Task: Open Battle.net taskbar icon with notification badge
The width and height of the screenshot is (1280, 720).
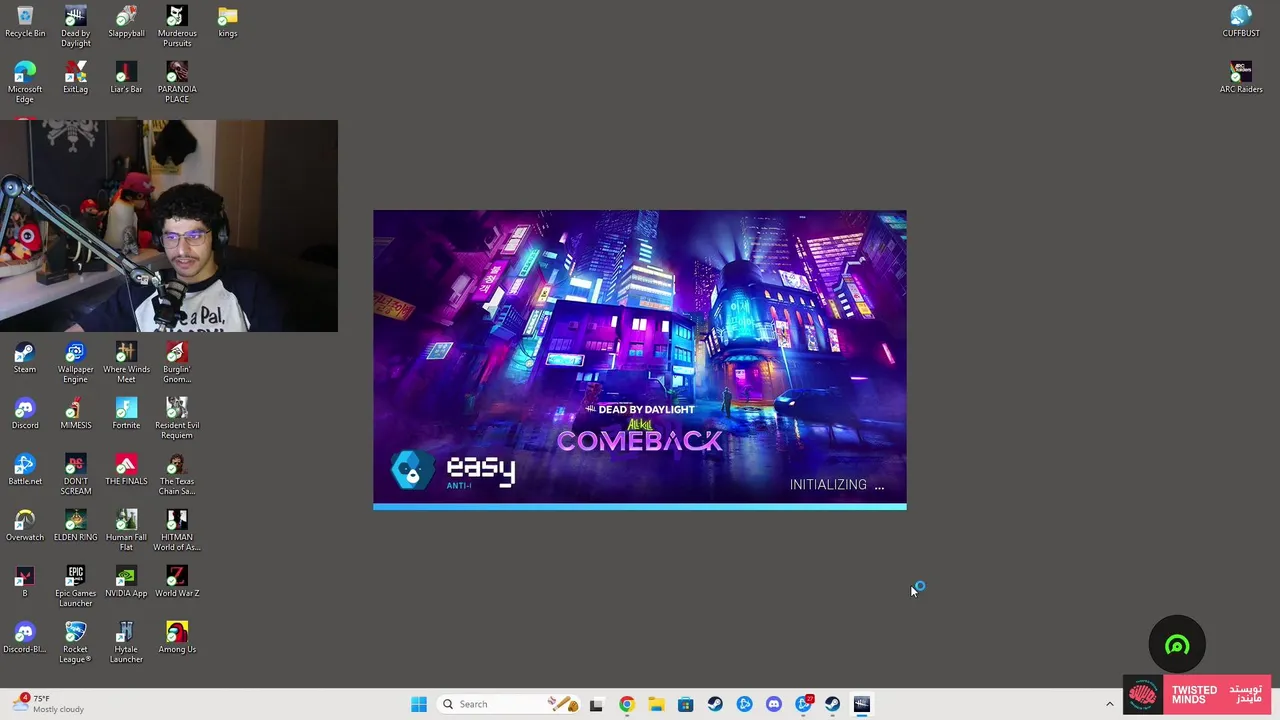Action: pyautogui.click(x=803, y=704)
